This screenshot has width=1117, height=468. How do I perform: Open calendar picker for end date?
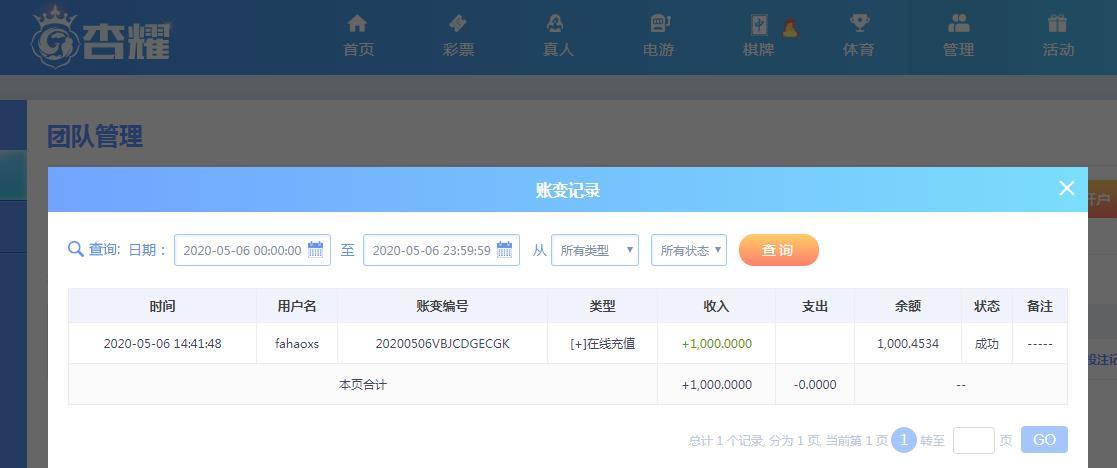tap(504, 250)
